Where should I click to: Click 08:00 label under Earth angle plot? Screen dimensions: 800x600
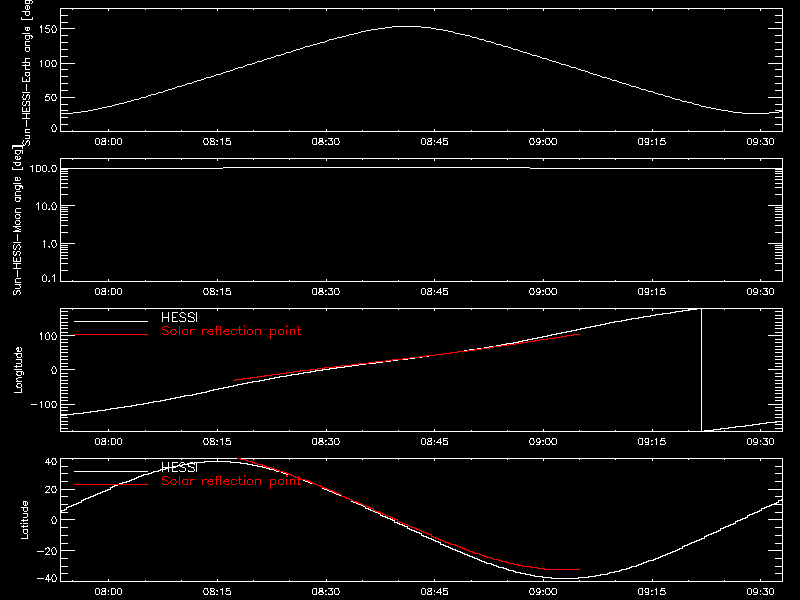pos(108,141)
